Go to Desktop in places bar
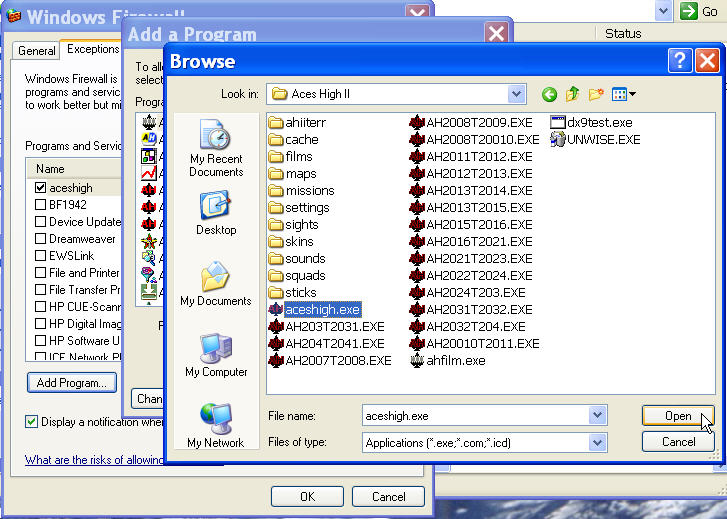The image size is (727, 519). pos(216,213)
